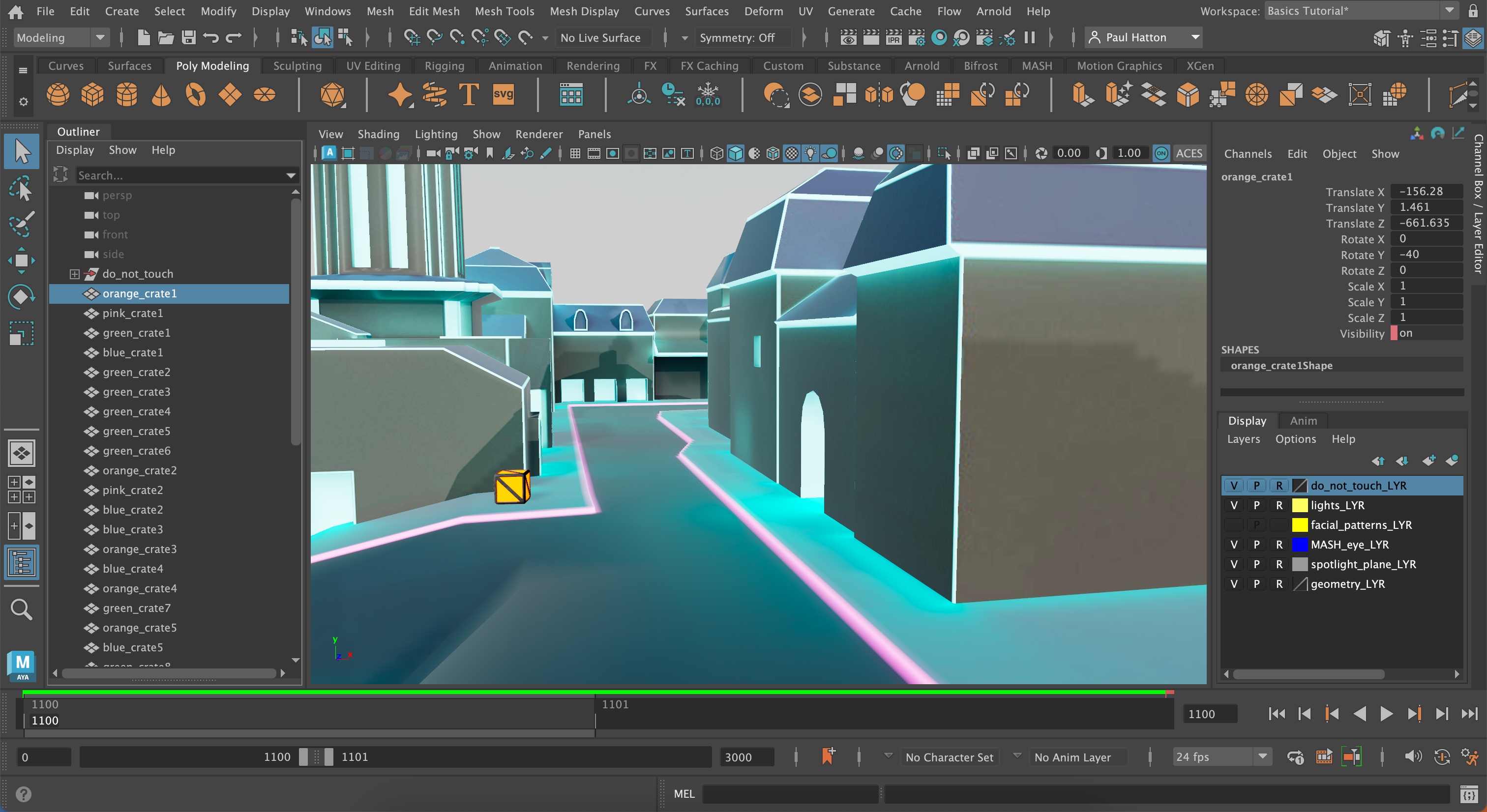Click play in the playback controls
The width and height of the screenshot is (1487, 812).
coord(1387,714)
